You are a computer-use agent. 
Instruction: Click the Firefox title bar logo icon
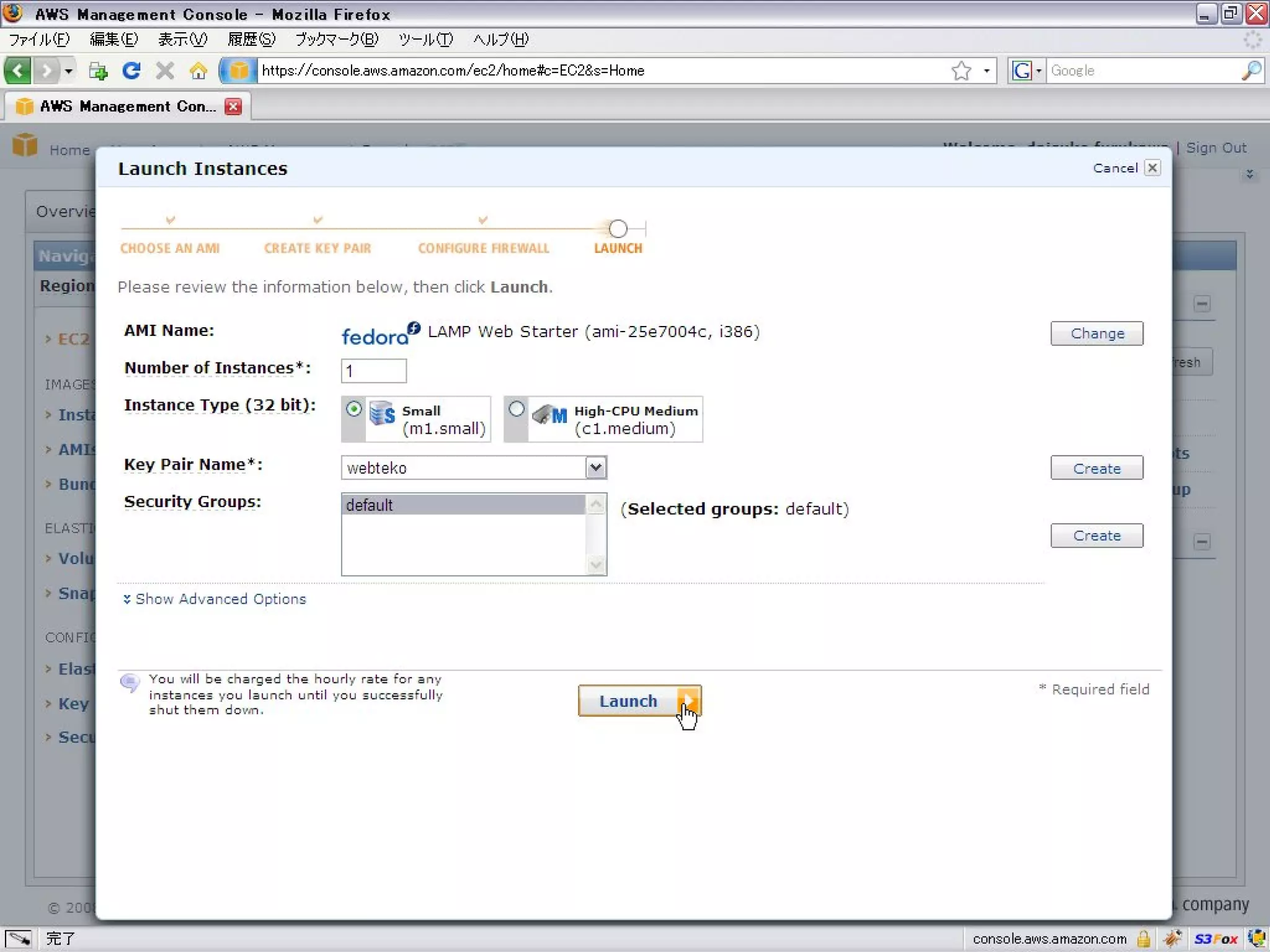click(13, 13)
